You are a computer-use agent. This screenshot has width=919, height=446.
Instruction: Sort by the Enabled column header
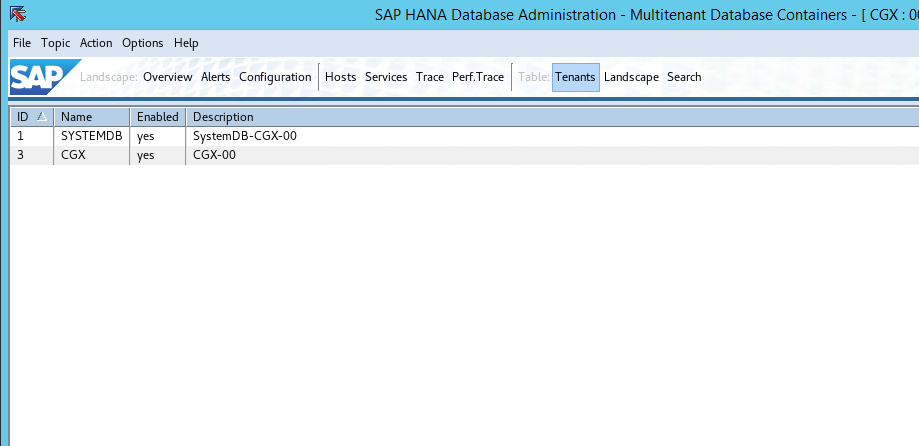(x=158, y=117)
